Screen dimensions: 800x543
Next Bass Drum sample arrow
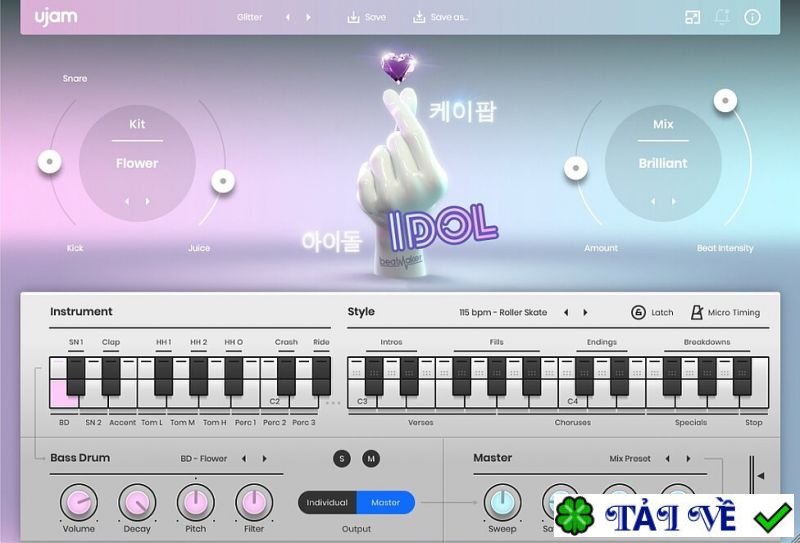pos(264,459)
